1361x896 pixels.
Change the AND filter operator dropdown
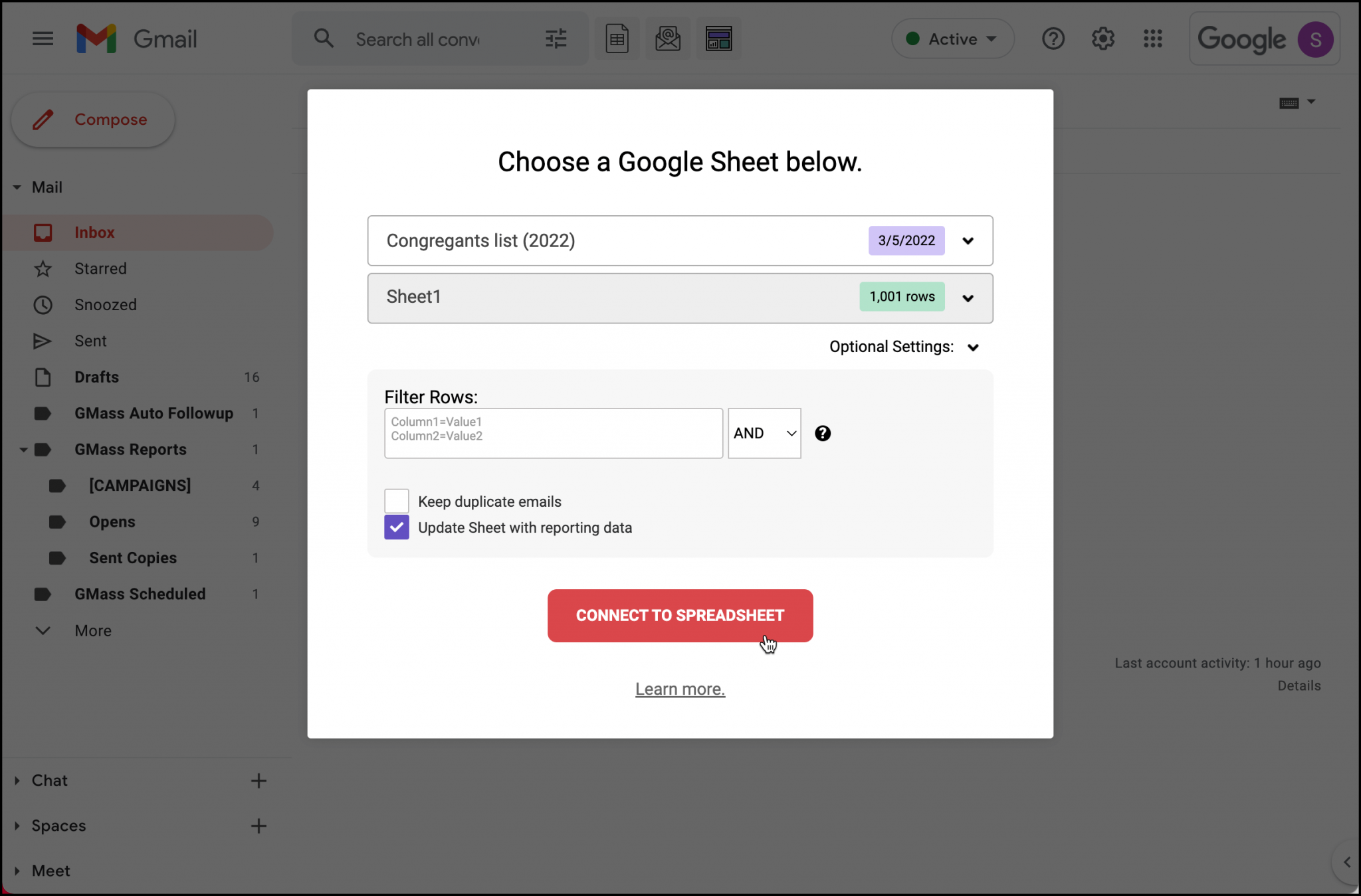[x=763, y=433]
